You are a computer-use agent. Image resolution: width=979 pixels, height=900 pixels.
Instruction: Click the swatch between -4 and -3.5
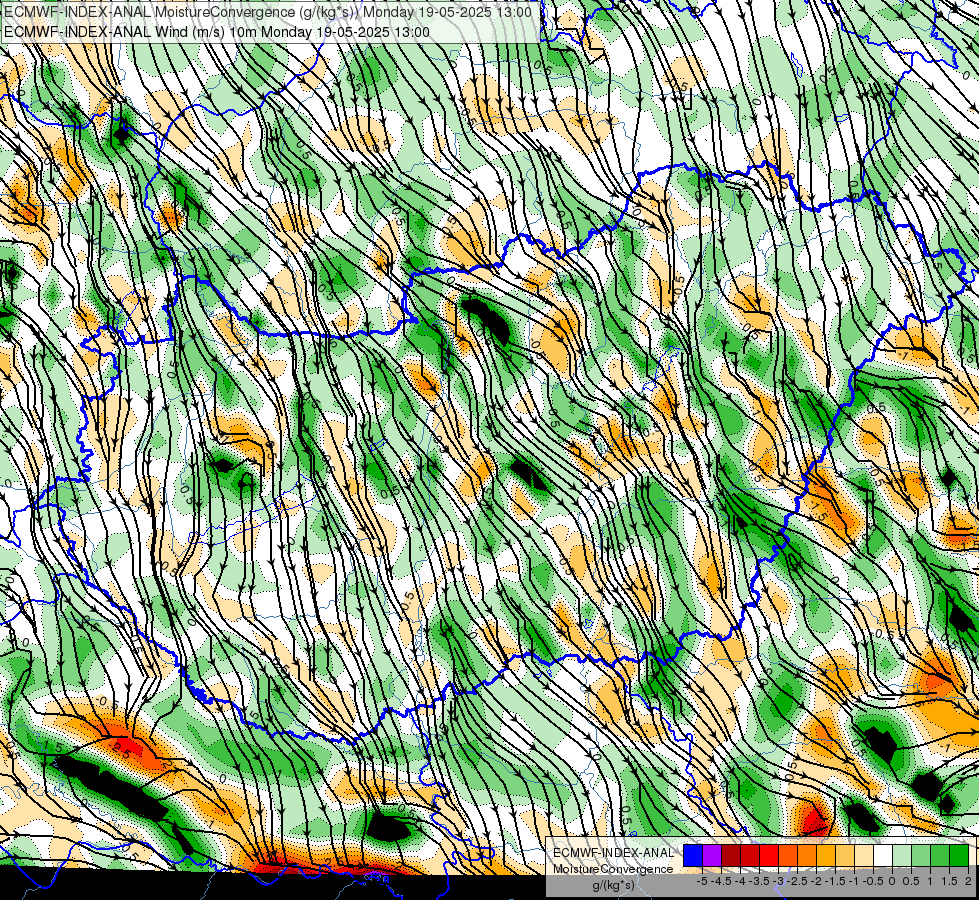tap(750, 855)
